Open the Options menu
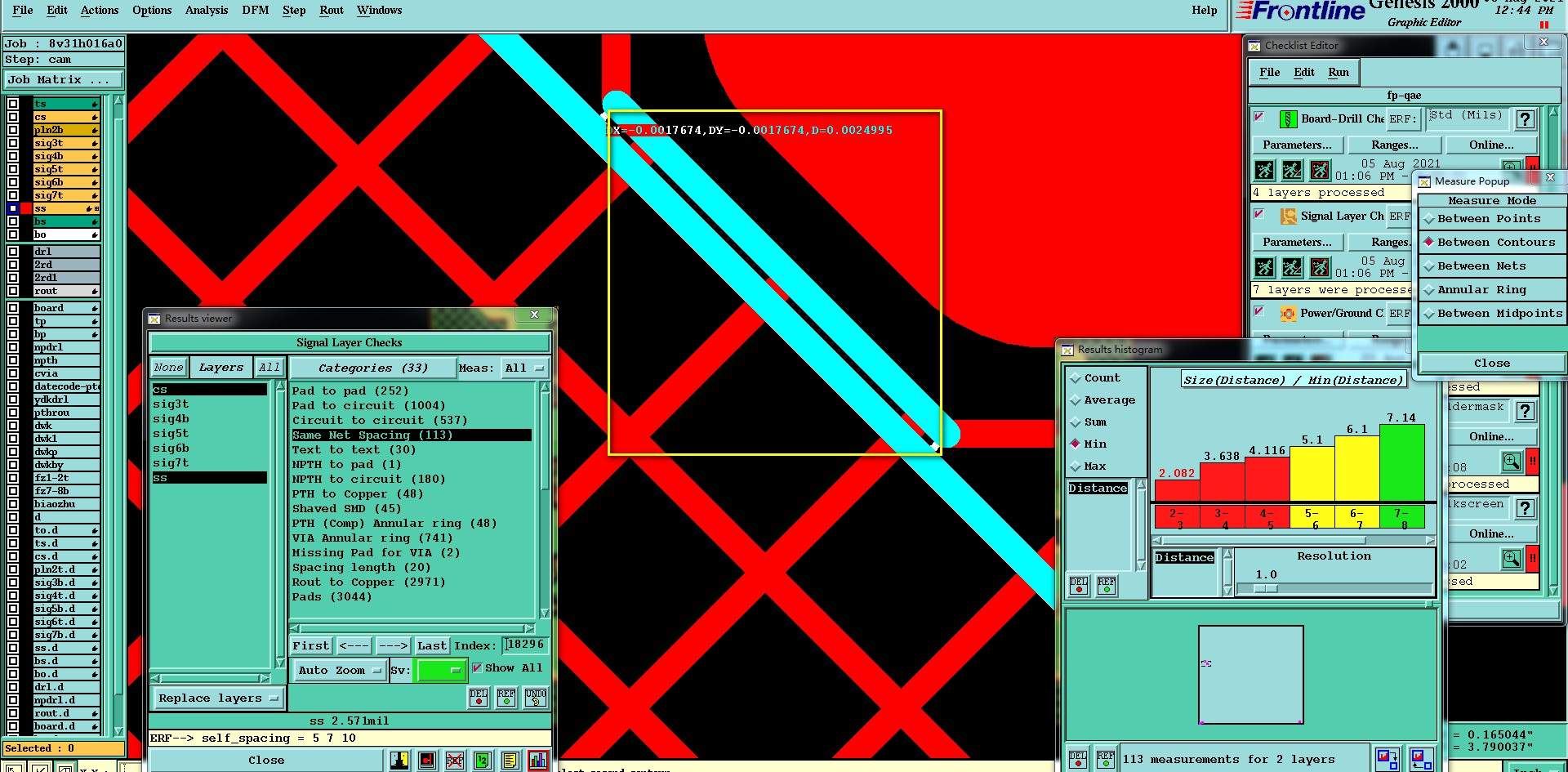 point(152,11)
